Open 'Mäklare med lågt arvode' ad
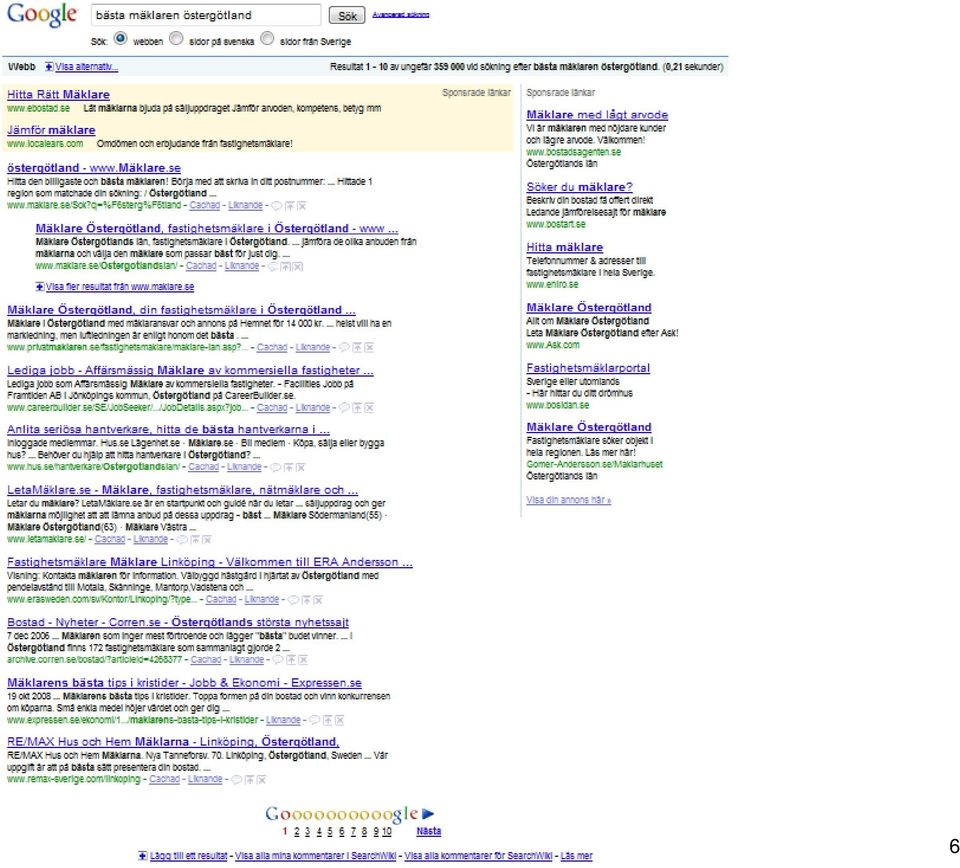The width and height of the screenshot is (960, 868). (597, 114)
